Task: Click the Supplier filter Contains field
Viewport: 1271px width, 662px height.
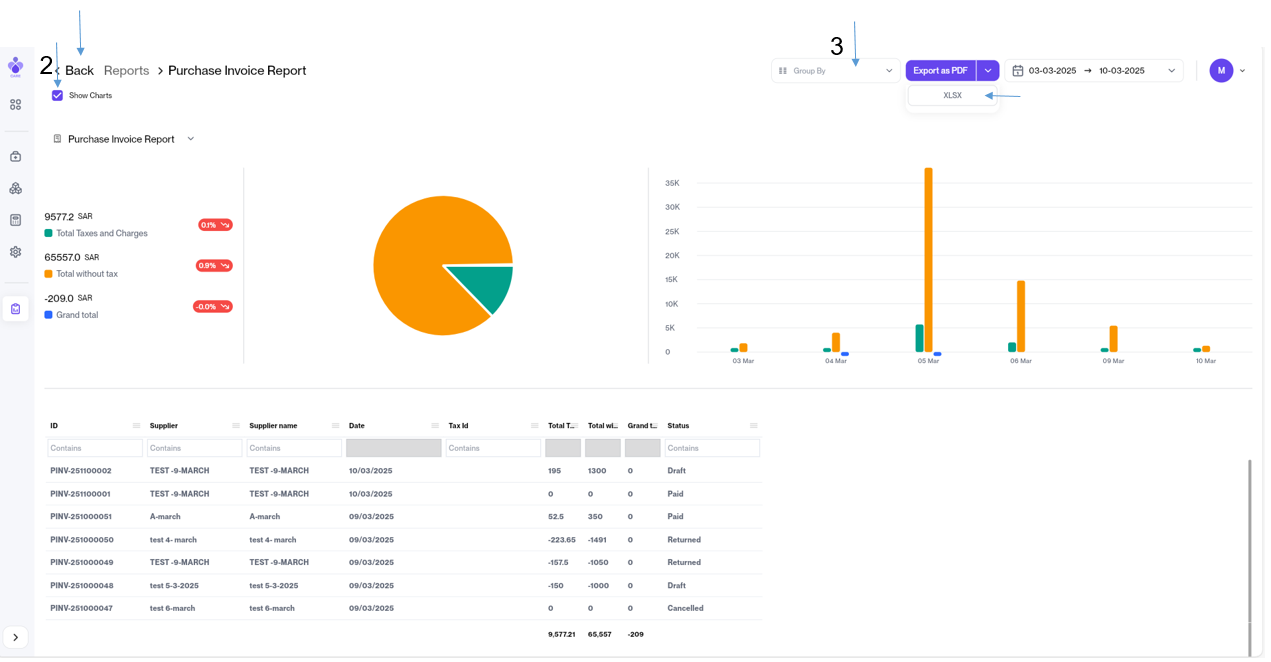Action: [194, 448]
